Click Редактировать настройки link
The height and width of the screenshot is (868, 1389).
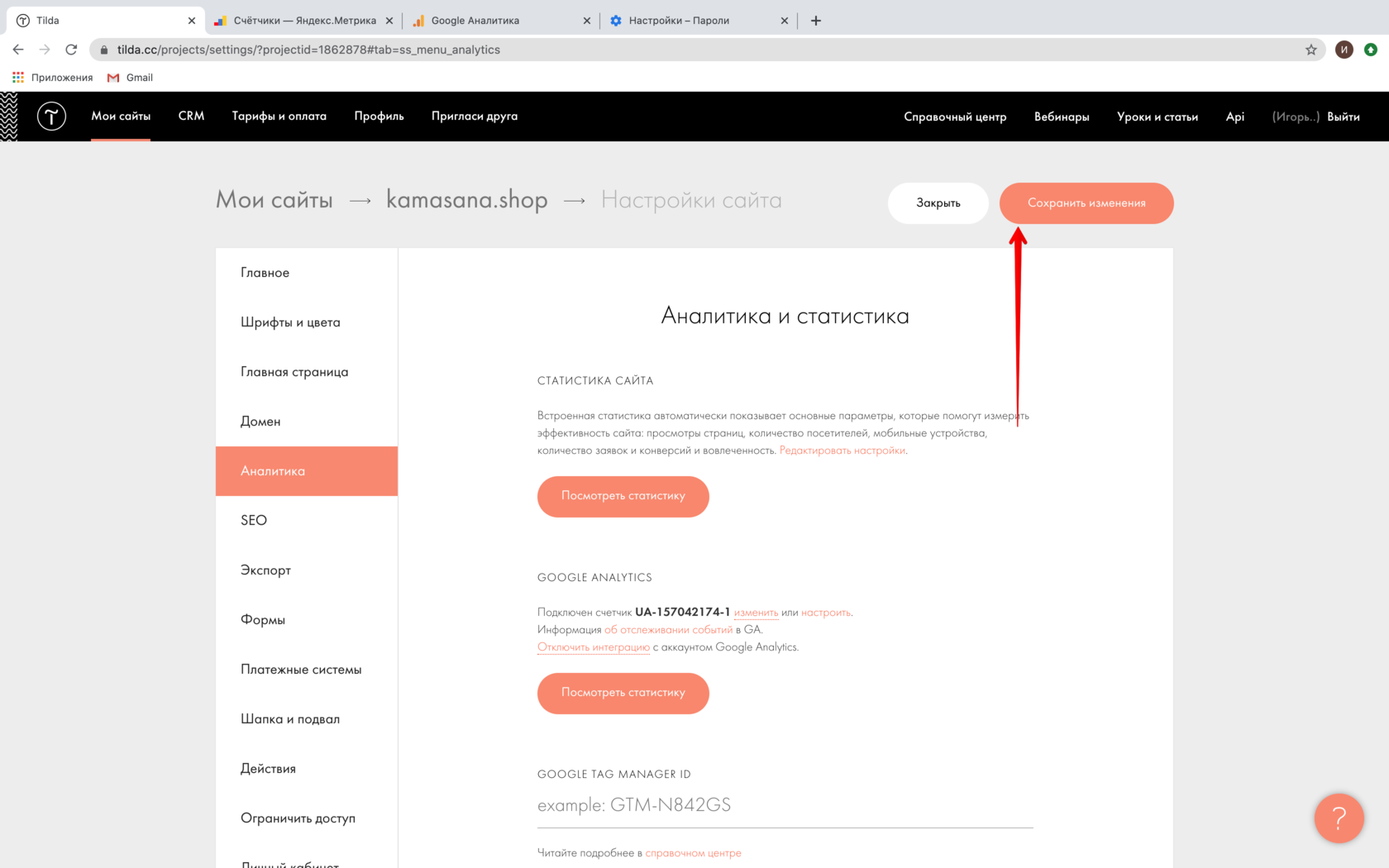(842, 451)
